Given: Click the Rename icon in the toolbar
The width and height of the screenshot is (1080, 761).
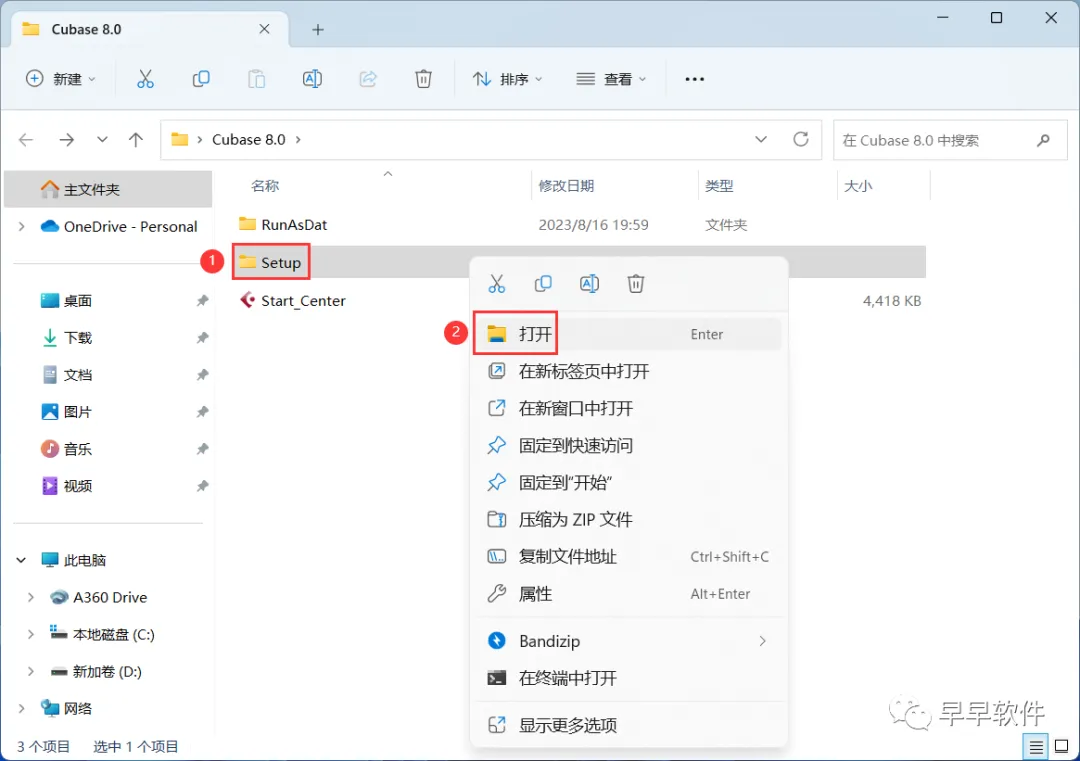Looking at the screenshot, I should 312,79.
